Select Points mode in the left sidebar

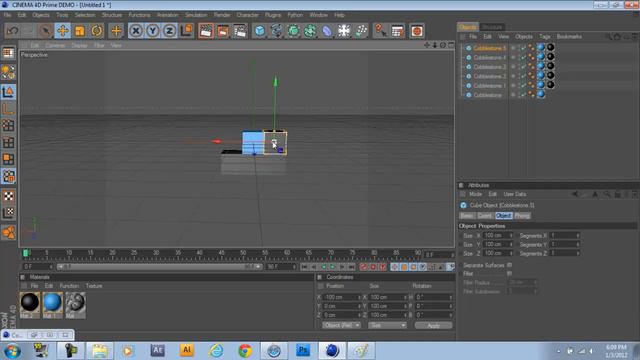pos(8,125)
